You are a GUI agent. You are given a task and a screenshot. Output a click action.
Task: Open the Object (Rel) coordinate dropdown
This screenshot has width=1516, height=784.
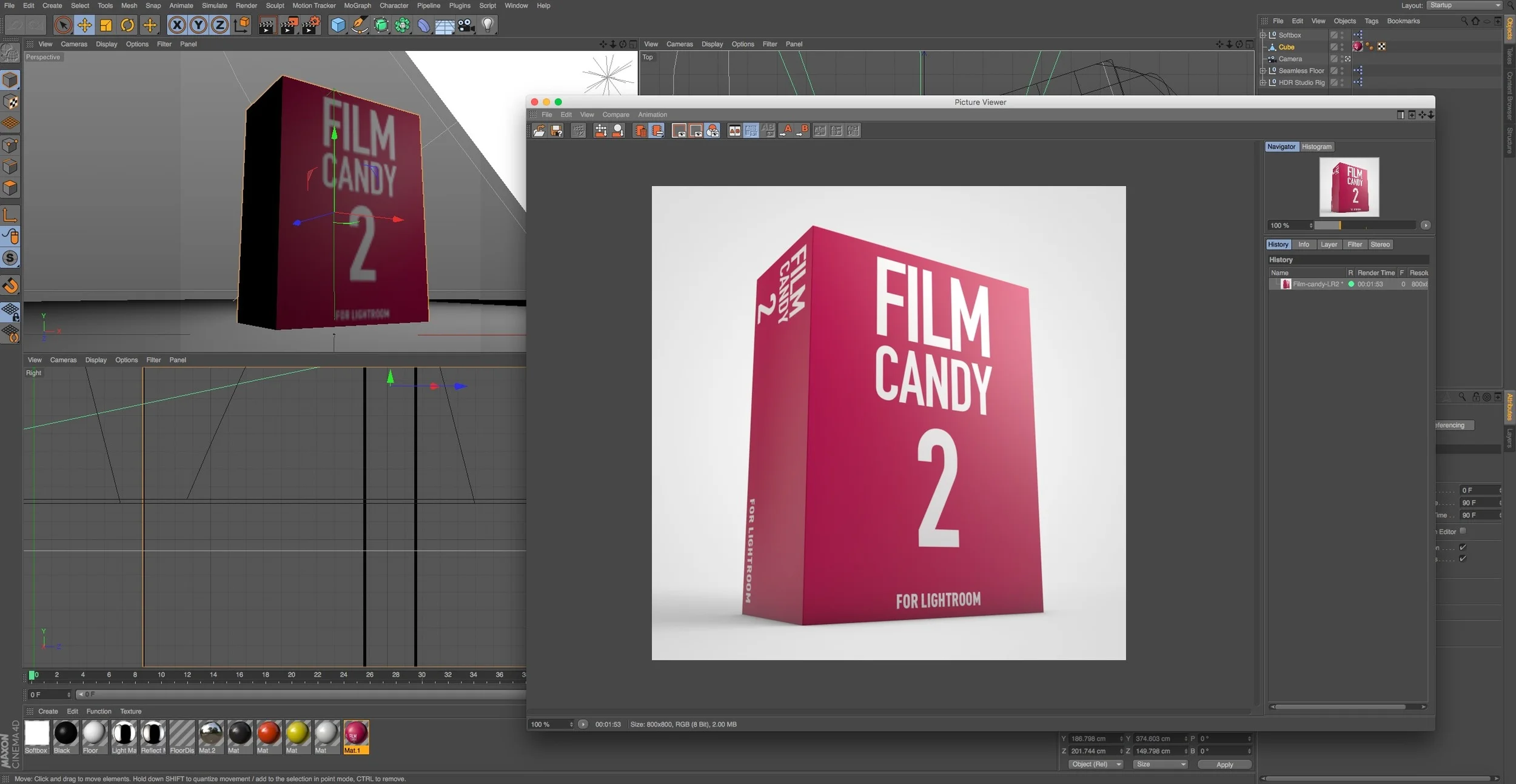1096,764
